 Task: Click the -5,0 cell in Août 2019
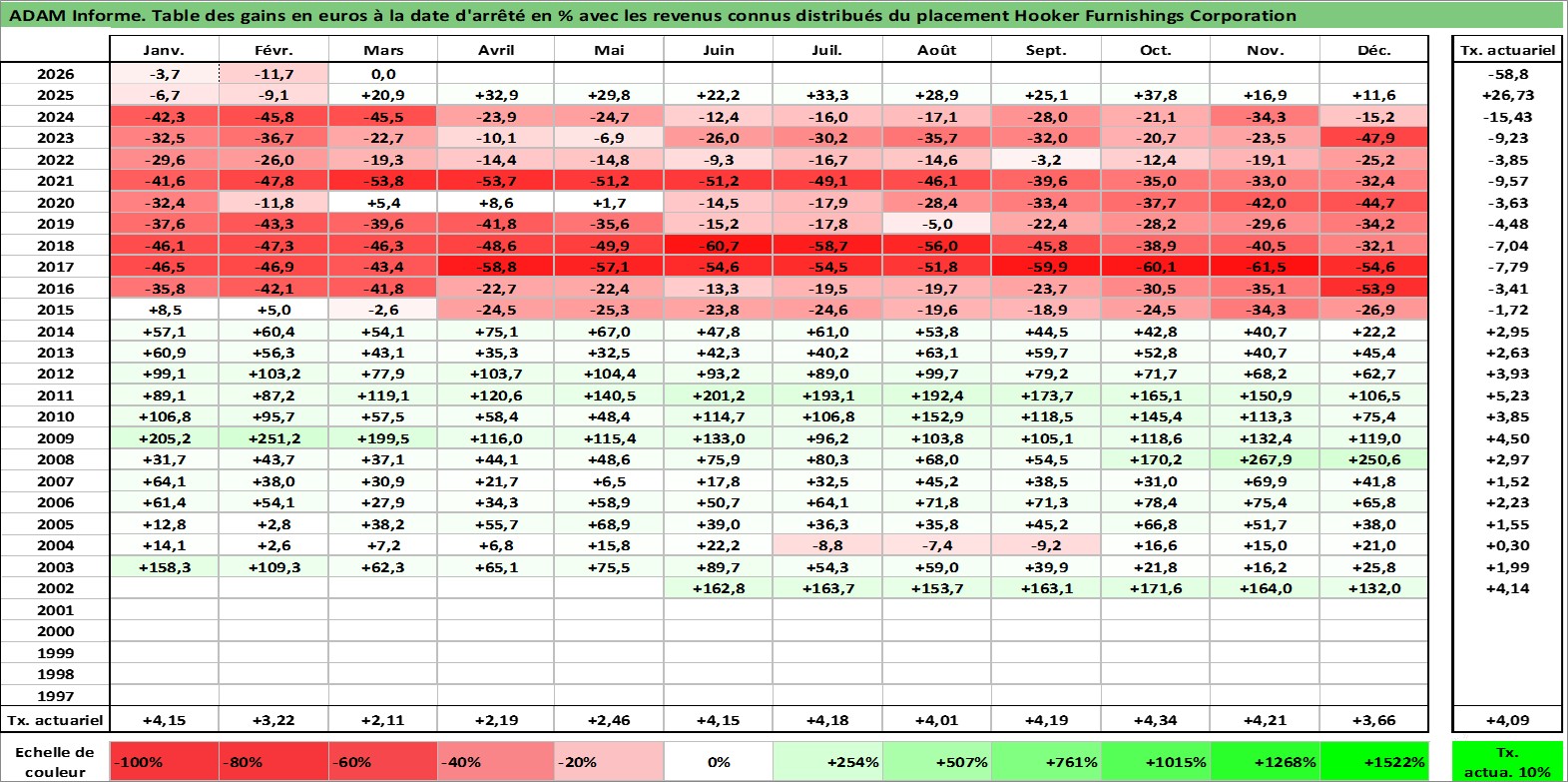point(936,224)
